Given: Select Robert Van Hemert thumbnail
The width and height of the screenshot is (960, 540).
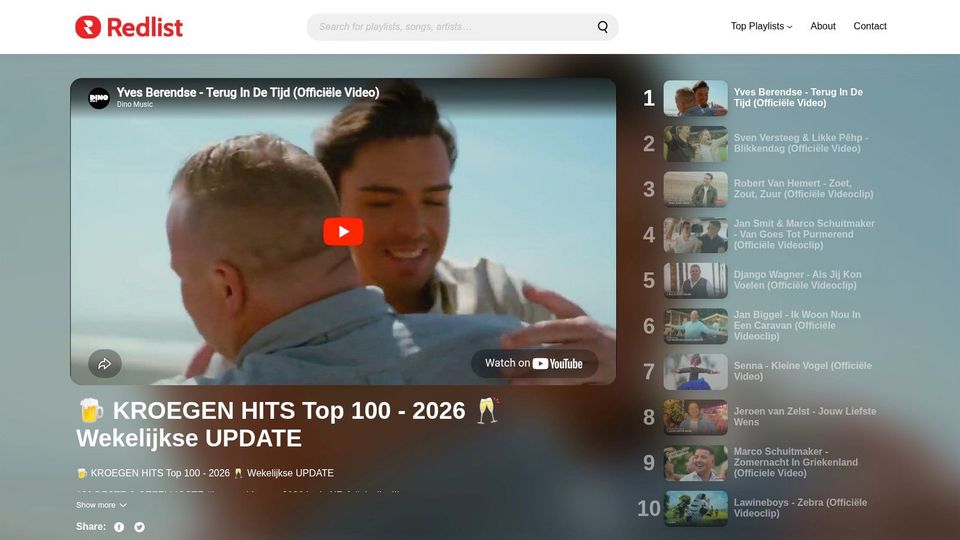Looking at the screenshot, I should pyautogui.click(x=696, y=189).
